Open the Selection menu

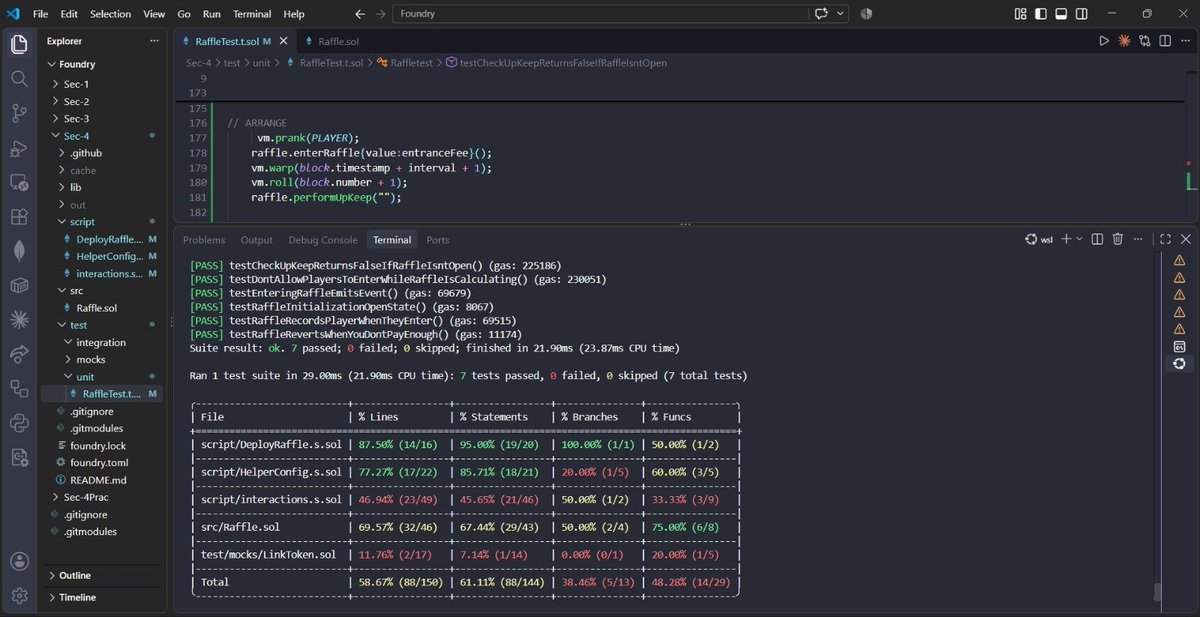pos(110,14)
